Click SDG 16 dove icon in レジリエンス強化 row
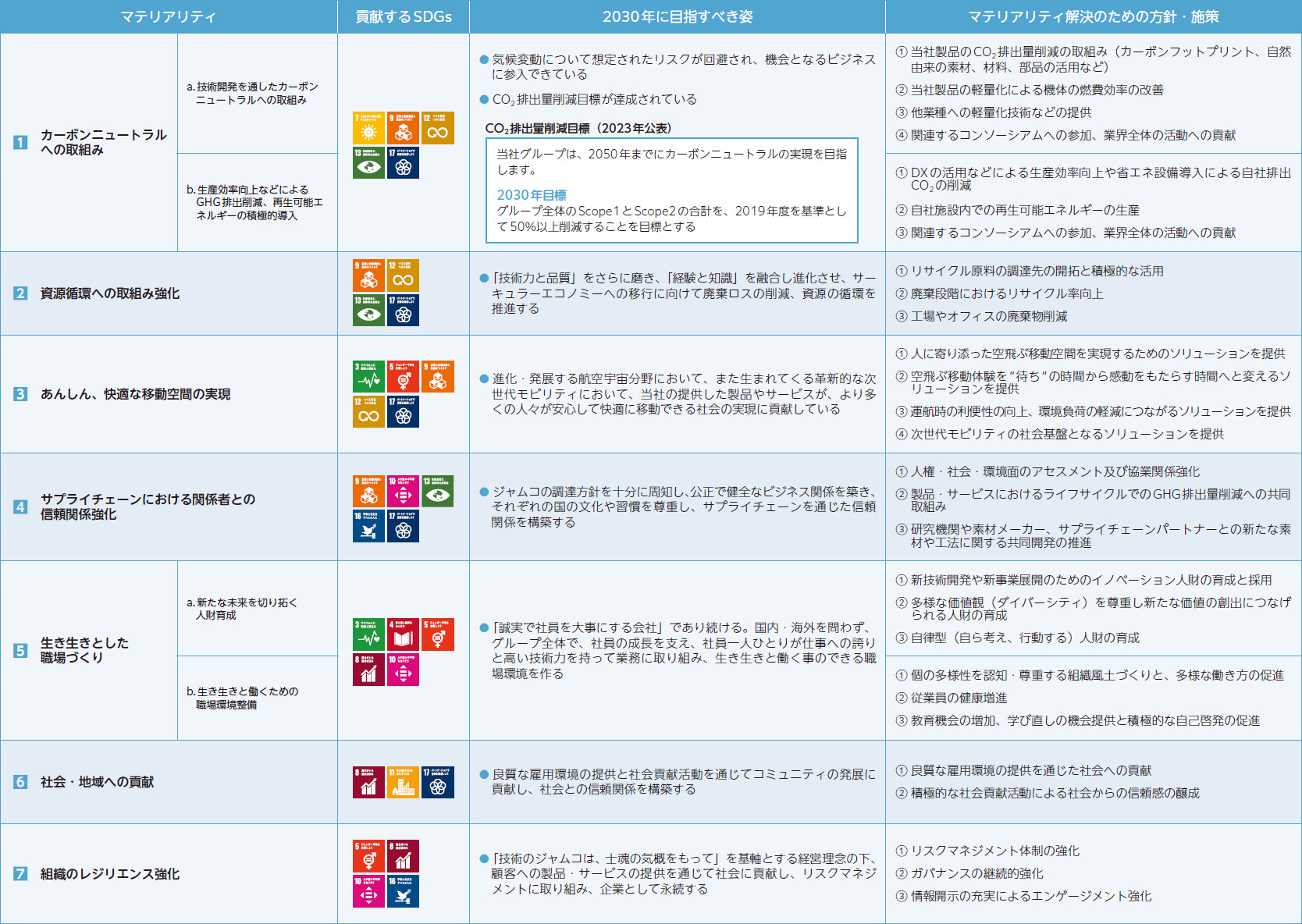This screenshot has width=1302, height=924. point(403,890)
